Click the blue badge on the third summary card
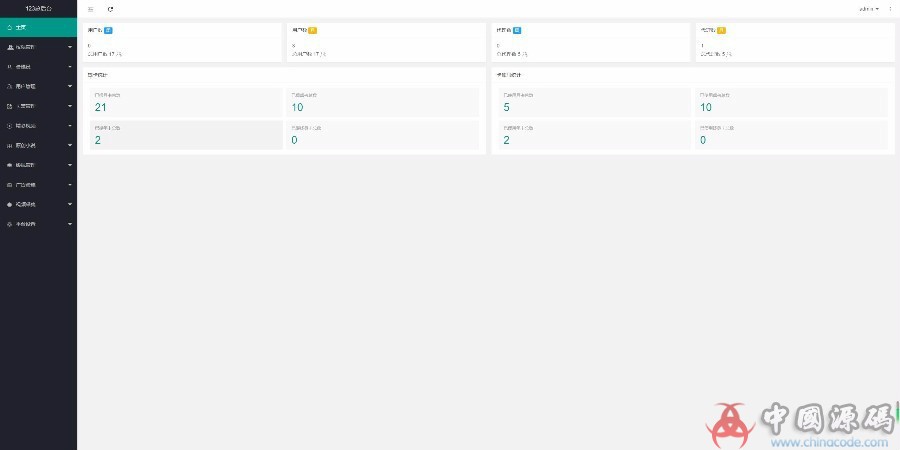The width and height of the screenshot is (900, 450). click(x=517, y=30)
